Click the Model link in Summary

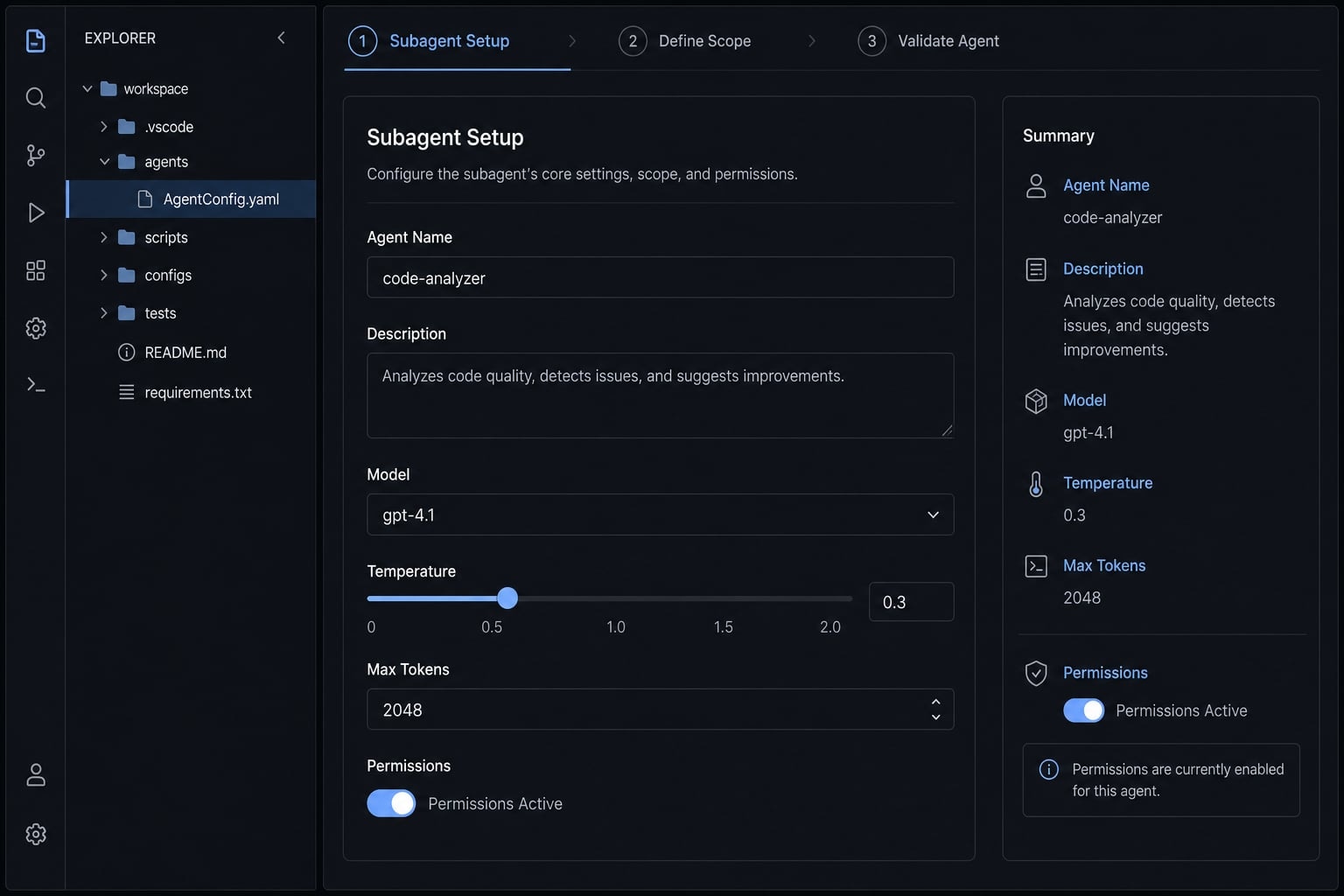pos(1084,400)
